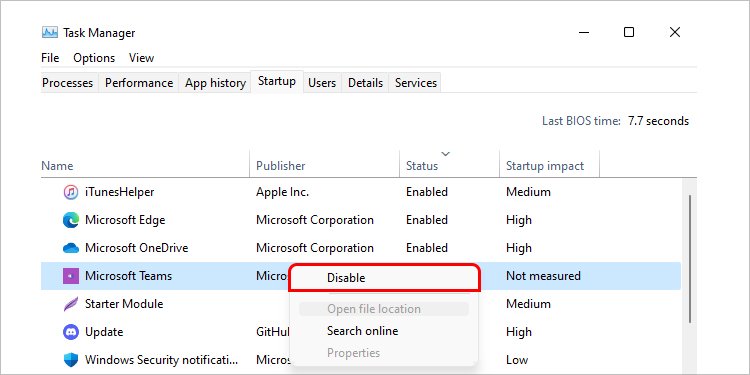
Task: Open the Options menu
Action: pos(94,58)
